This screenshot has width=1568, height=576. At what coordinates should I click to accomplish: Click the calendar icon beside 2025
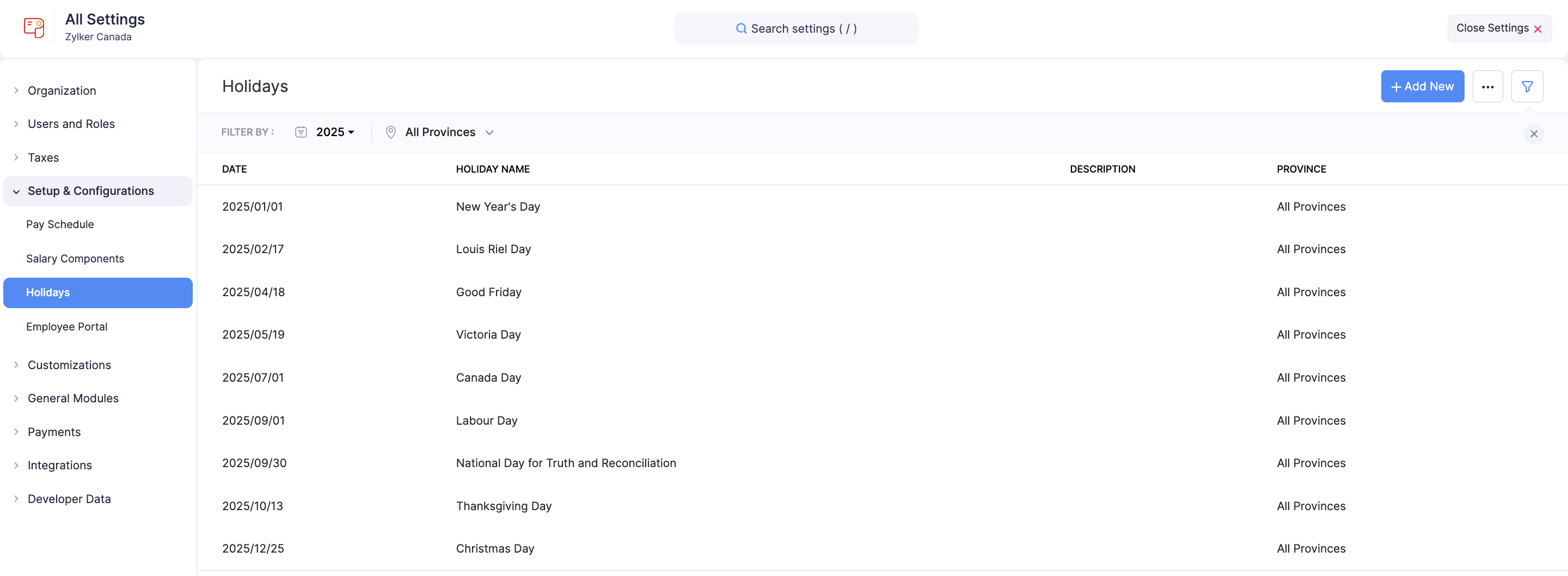tap(301, 132)
